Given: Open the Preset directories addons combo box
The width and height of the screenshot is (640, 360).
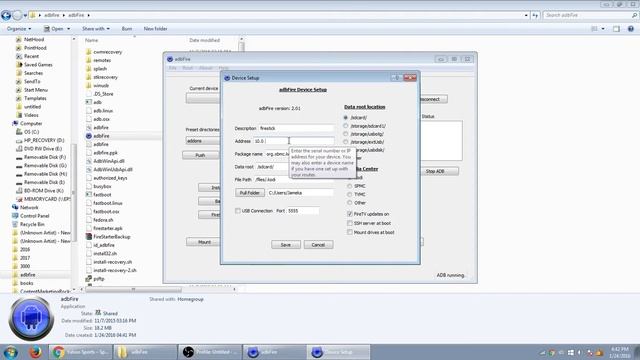Looking at the screenshot, I should coord(203,140).
